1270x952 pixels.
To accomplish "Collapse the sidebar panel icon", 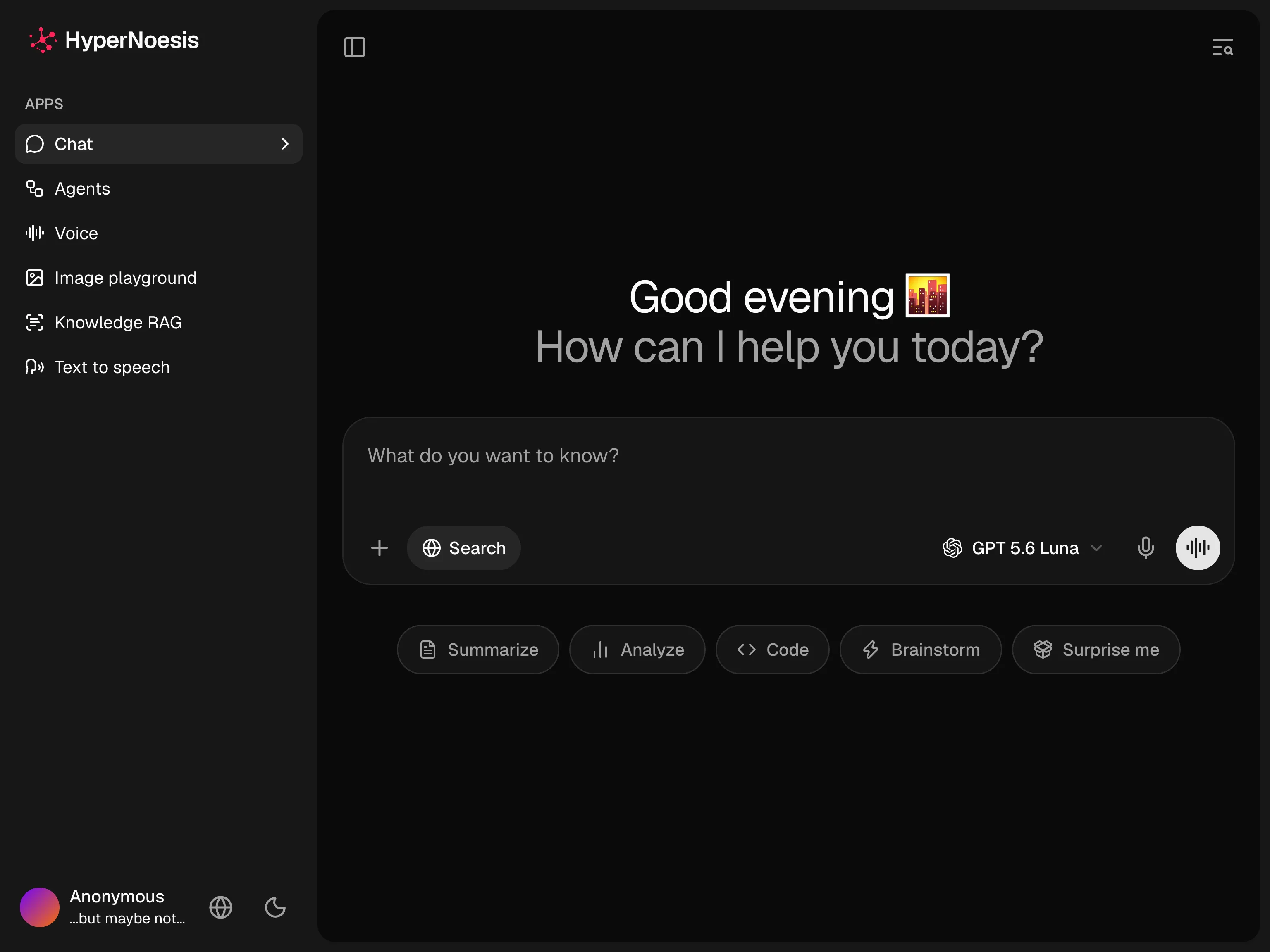I will click(x=354, y=47).
